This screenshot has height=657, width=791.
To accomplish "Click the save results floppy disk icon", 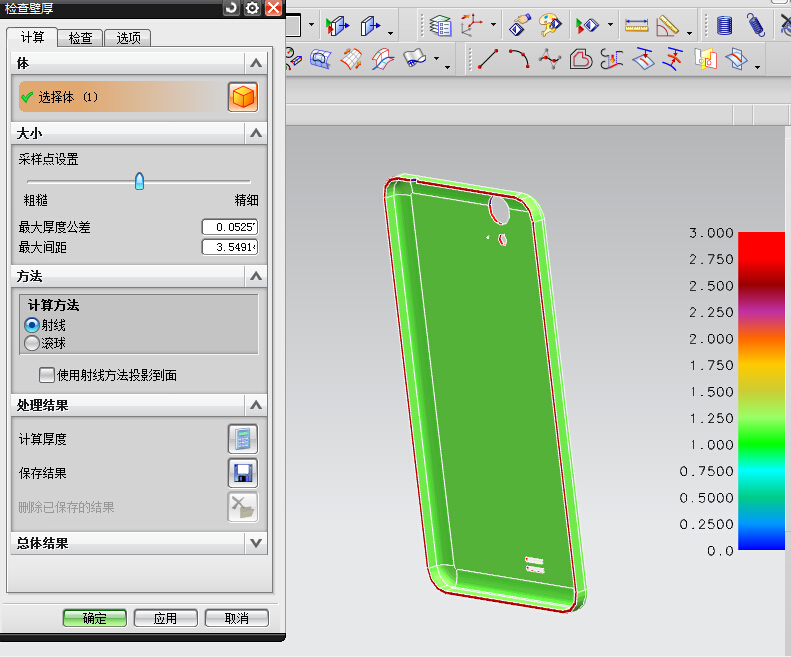I will pos(243,473).
